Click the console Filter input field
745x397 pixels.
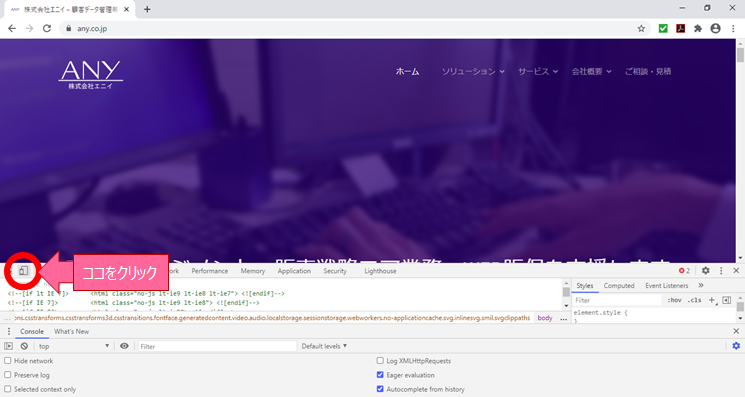point(217,346)
